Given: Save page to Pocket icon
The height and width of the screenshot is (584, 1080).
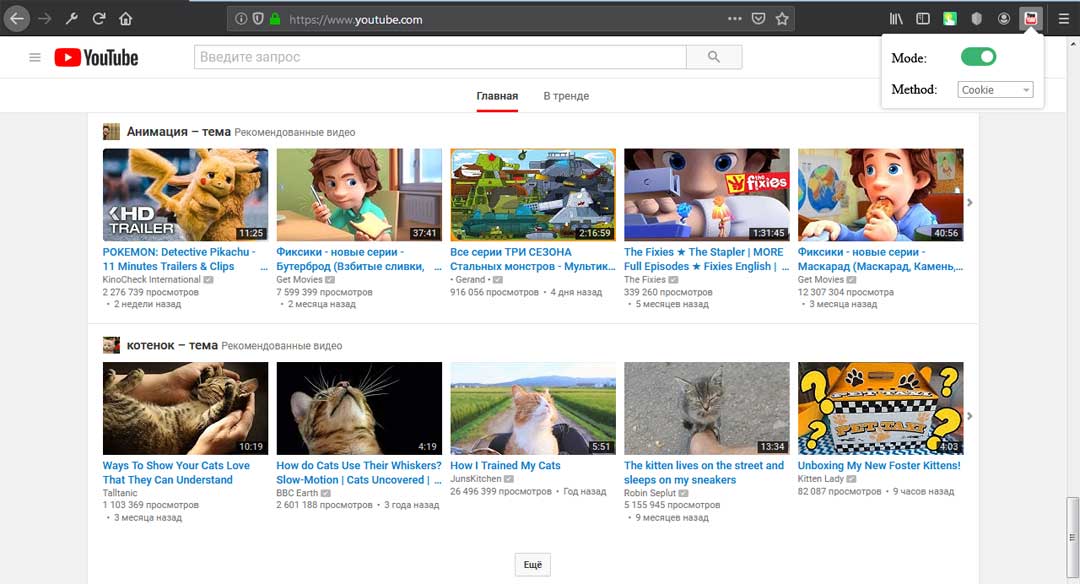Looking at the screenshot, I should click(x=758, y=19).
